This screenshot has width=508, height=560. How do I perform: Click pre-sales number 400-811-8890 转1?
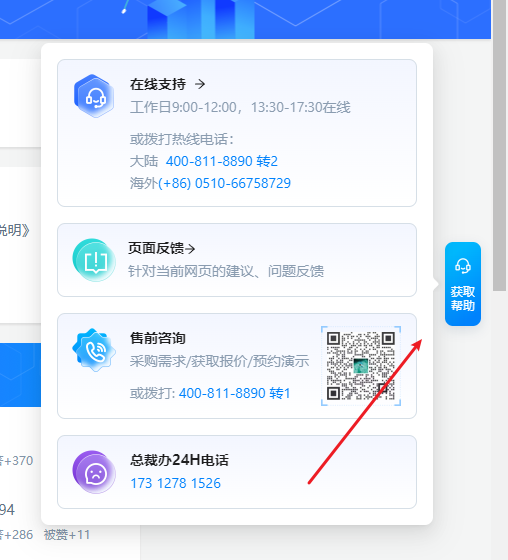pos(234,393)
